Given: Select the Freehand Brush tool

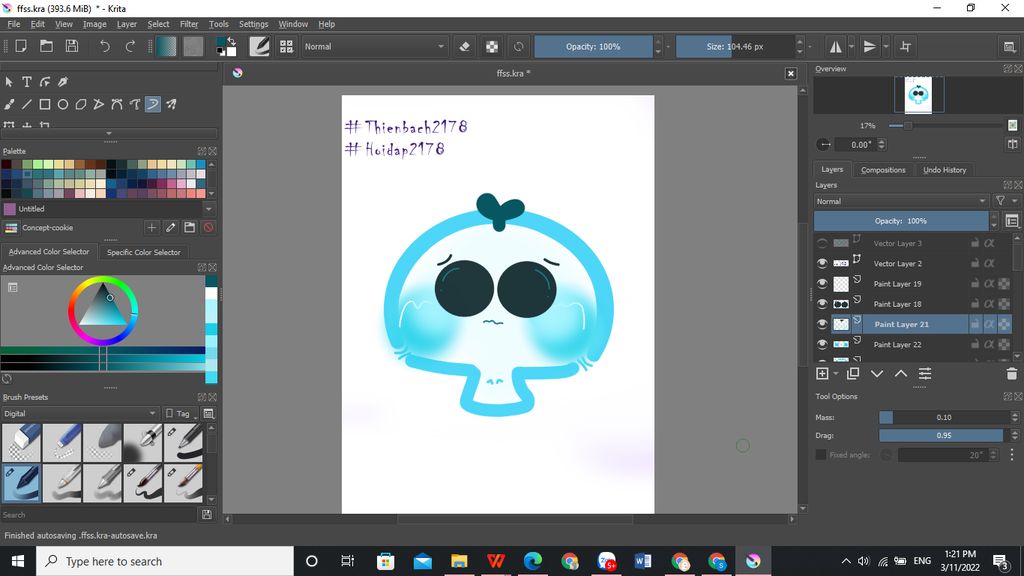Looking at the screenshot, I should 8,104.
